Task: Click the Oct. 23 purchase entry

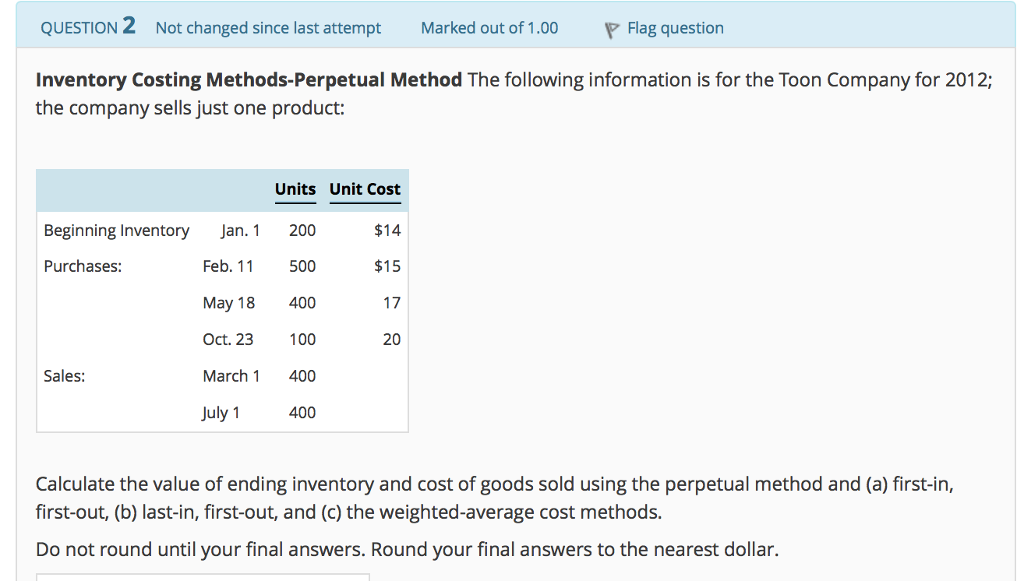Action: tap(230, 339)
